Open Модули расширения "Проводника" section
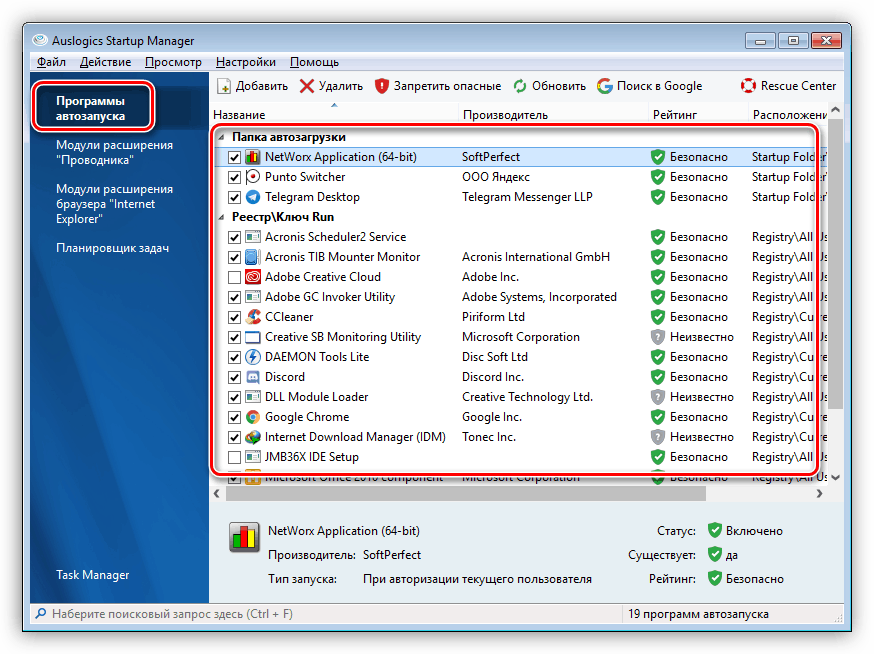The width and height of the screenshot is (874, 654). 114,152
